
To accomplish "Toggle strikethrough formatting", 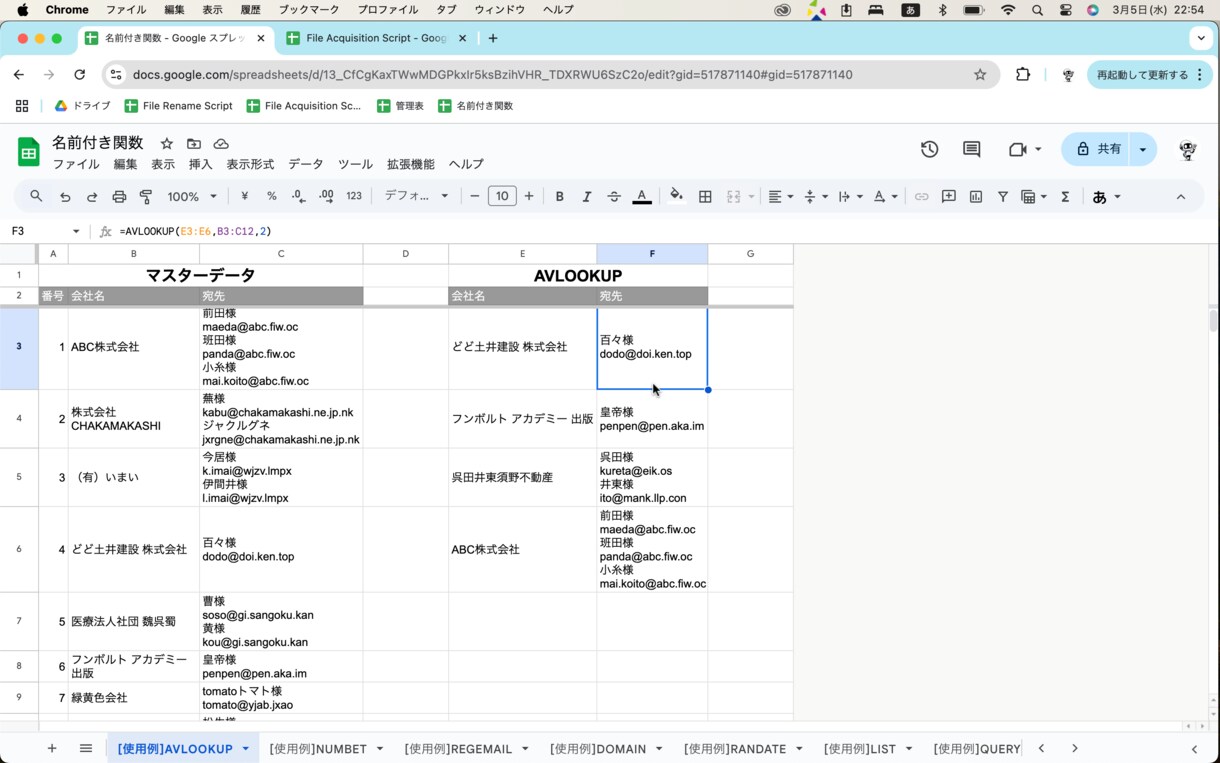I will pos(614,197).
